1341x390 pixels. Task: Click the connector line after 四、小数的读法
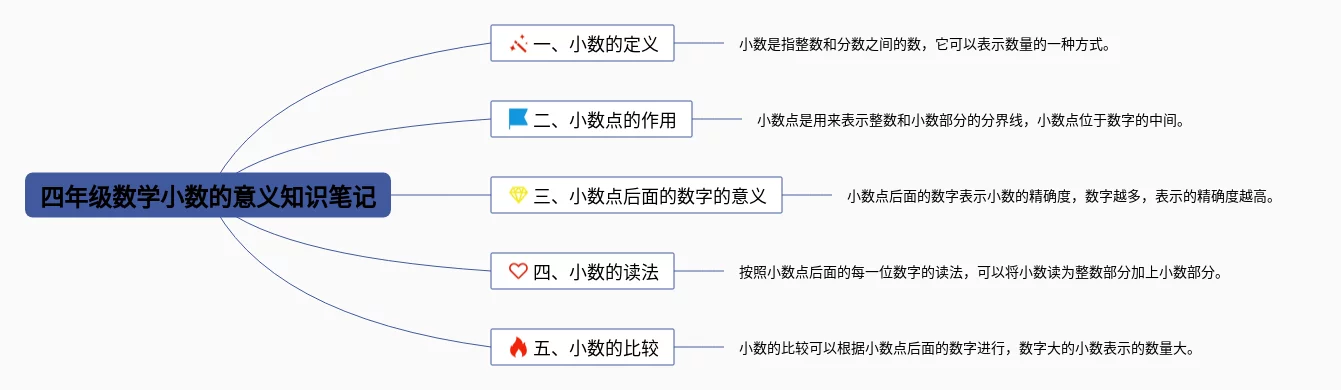pyautogui.click(x=699, y=271)
